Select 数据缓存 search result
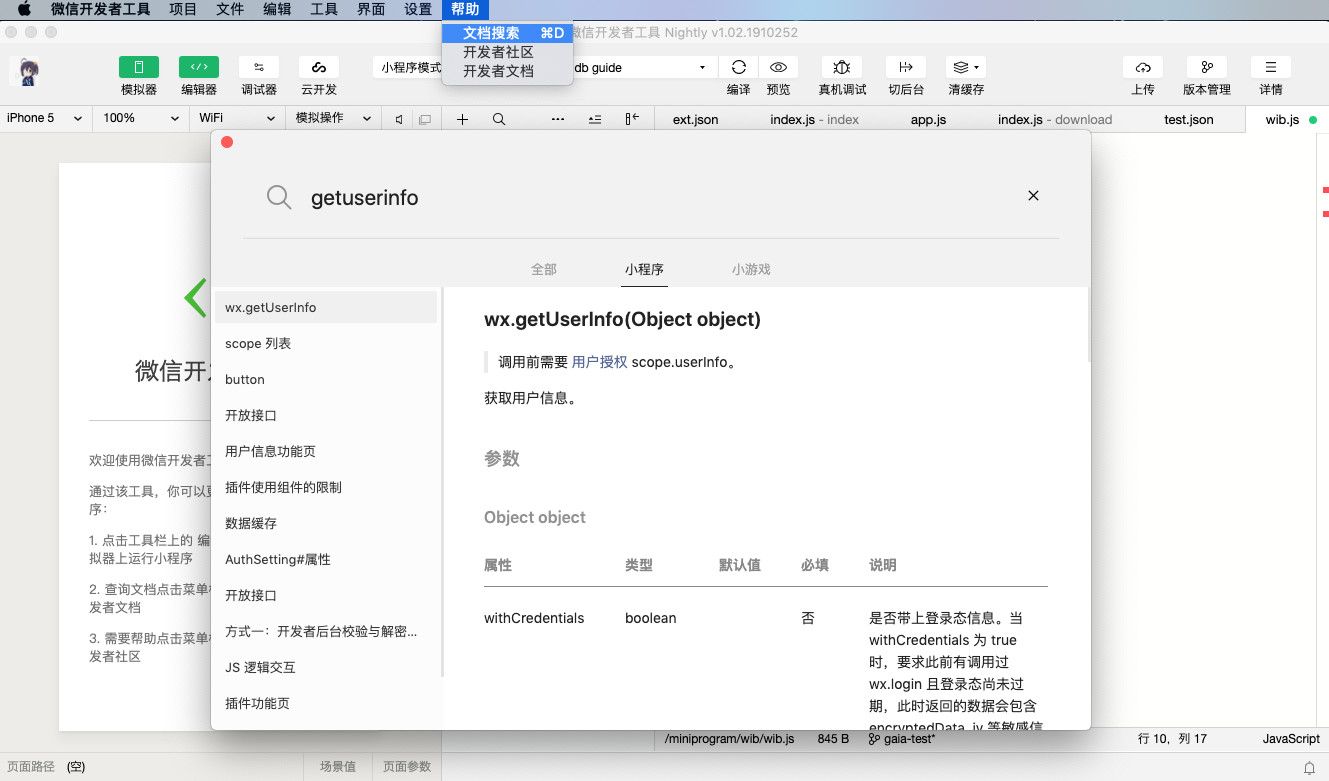This screenshot has width=1329, height=781. coord(326,523)
